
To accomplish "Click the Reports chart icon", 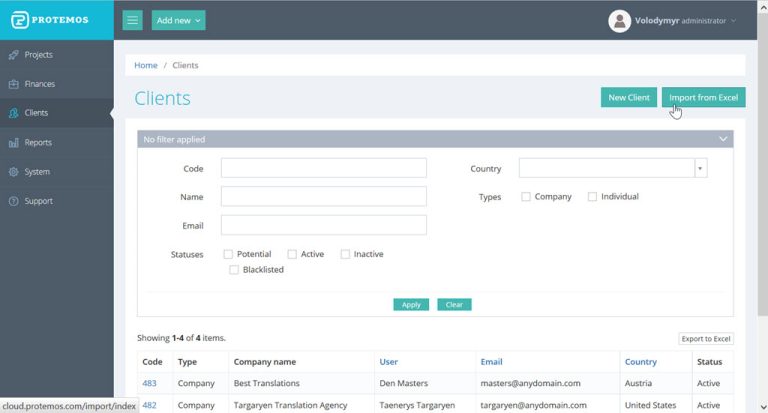I will 14,143.
